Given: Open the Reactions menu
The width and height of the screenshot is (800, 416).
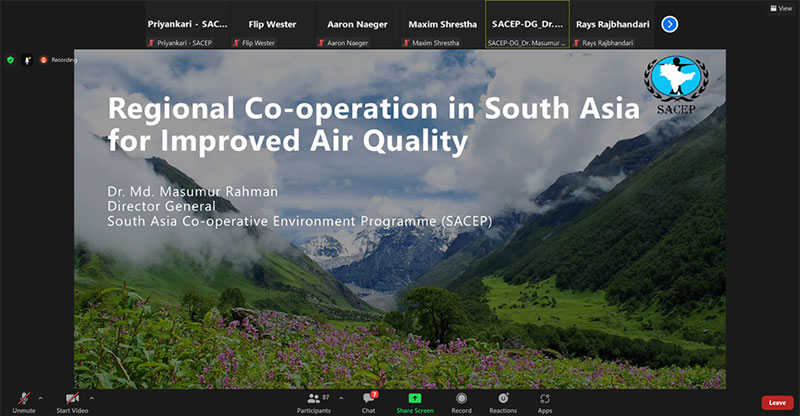Looking at the screenshot, I should click(x=503, y=403).
